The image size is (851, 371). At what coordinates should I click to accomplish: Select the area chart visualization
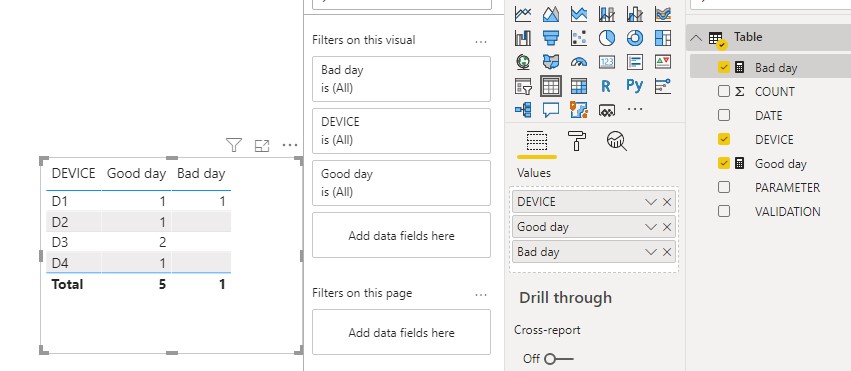pos(551,14)
